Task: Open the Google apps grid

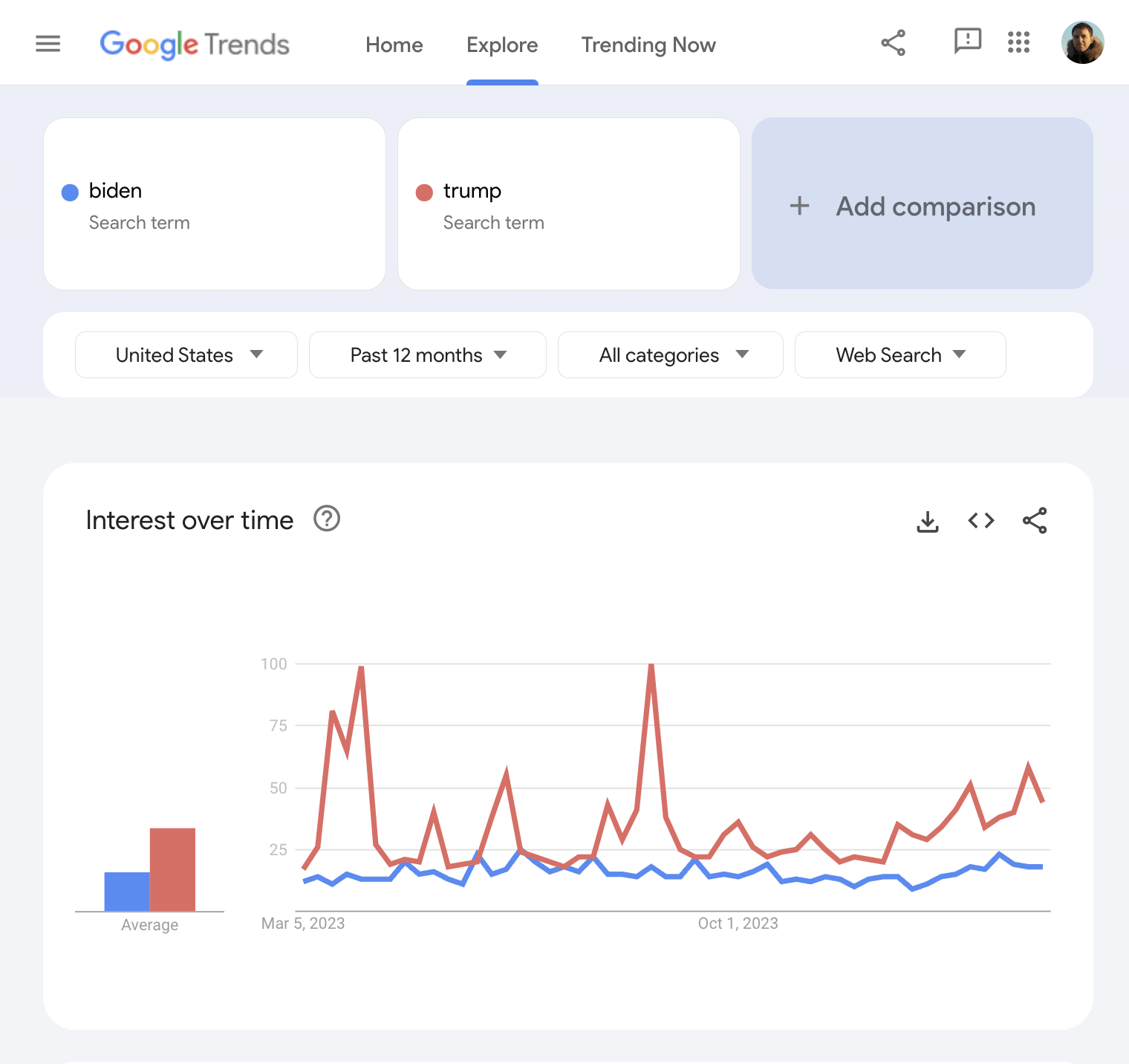Action: pos(1018,43)
